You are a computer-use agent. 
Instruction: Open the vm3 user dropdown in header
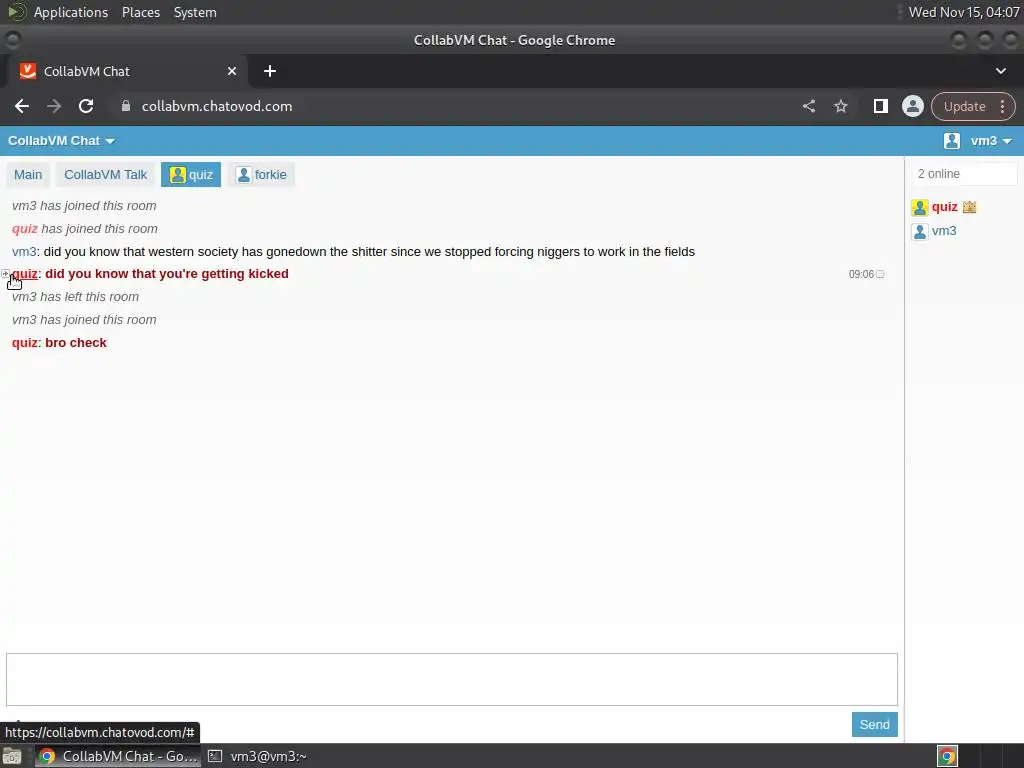tap(991, 141)
